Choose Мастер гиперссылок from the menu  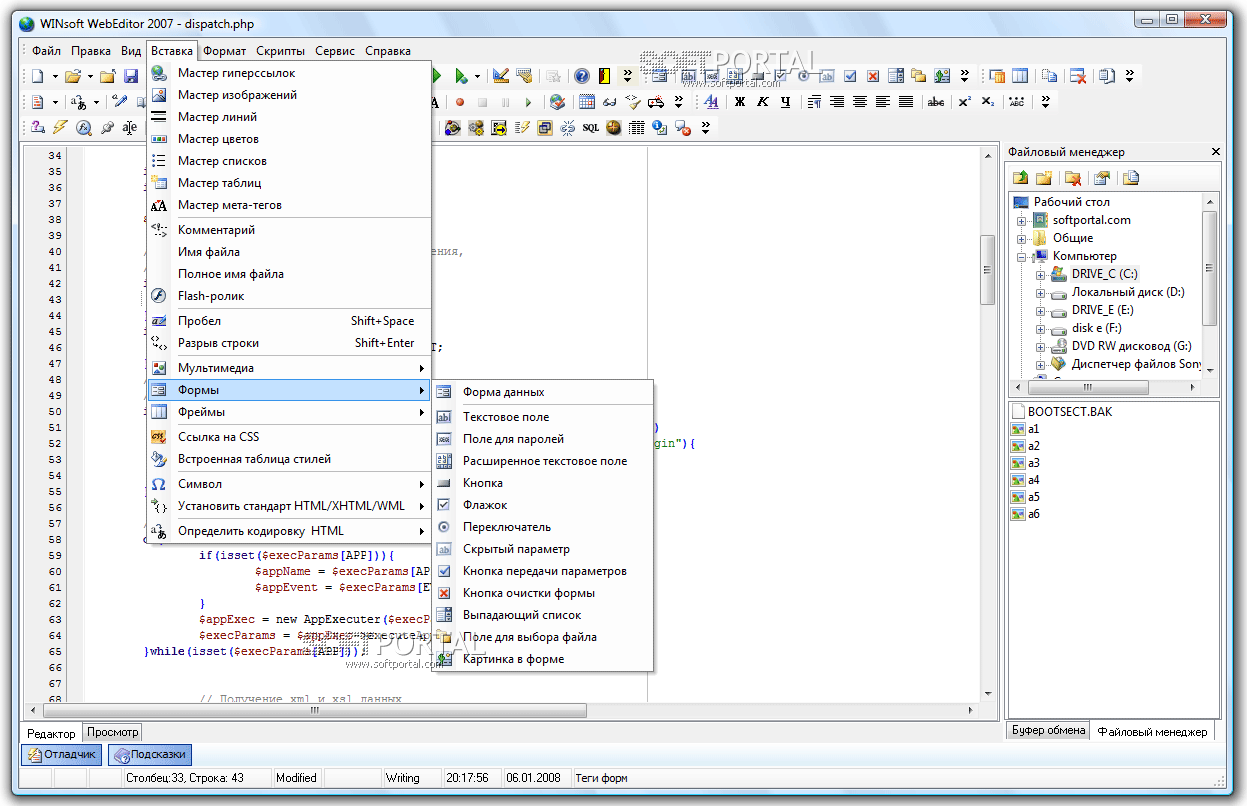(x=289, y=73)
